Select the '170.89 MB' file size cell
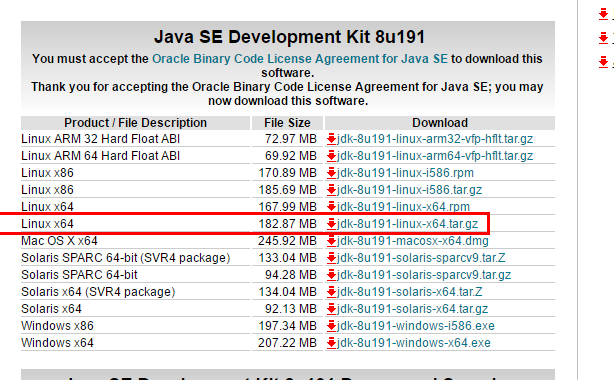 click(287, 173)
